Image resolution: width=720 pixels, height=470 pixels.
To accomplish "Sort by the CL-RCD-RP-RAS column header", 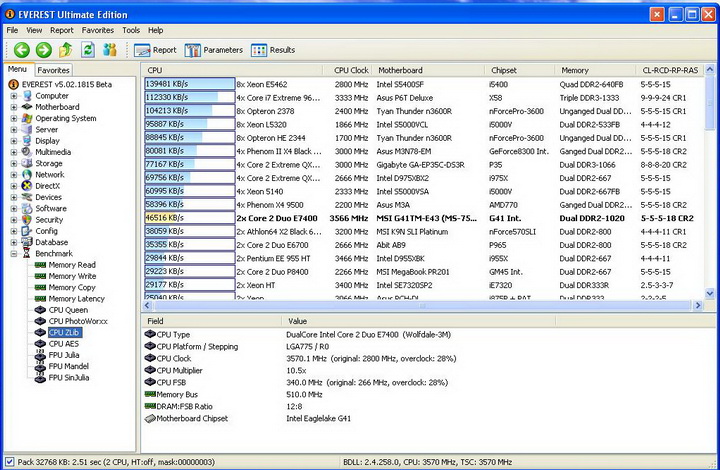I will [670, 70].
